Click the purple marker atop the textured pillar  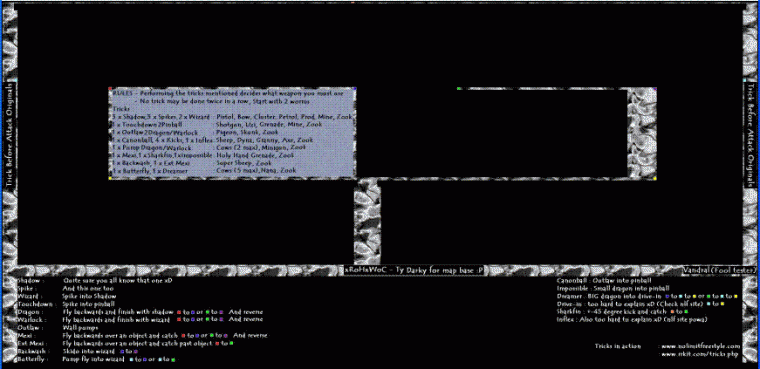click(x=655, y=88)
